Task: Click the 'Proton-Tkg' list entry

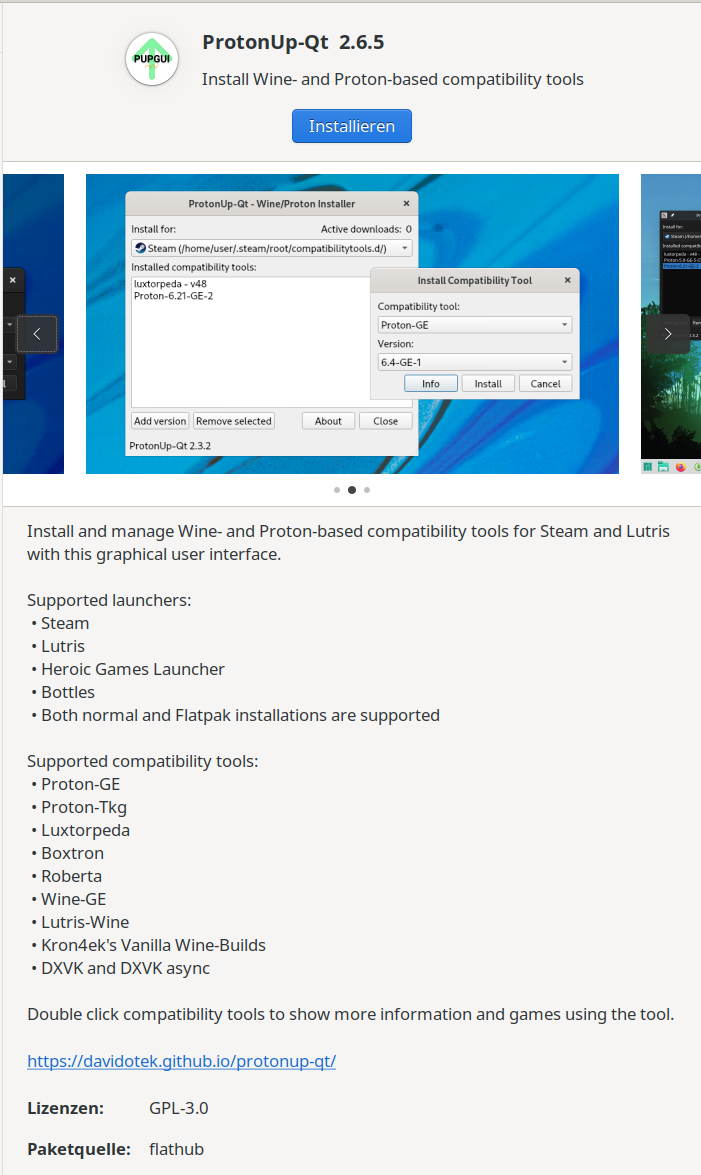Action: [x=84, y=808]
